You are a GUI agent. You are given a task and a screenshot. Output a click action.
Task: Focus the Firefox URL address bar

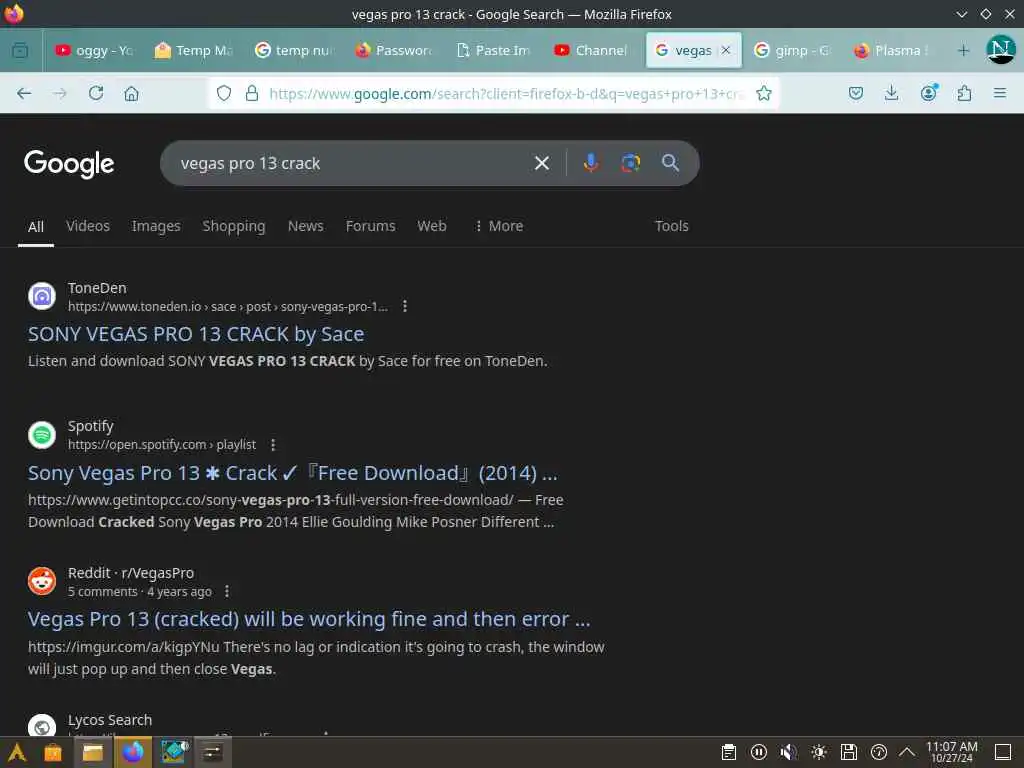(507, 93)
